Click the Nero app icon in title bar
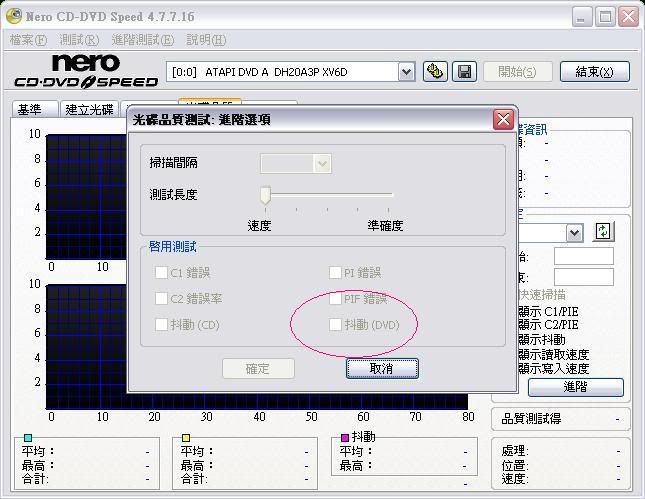645x499 pixels. point(13,17)
